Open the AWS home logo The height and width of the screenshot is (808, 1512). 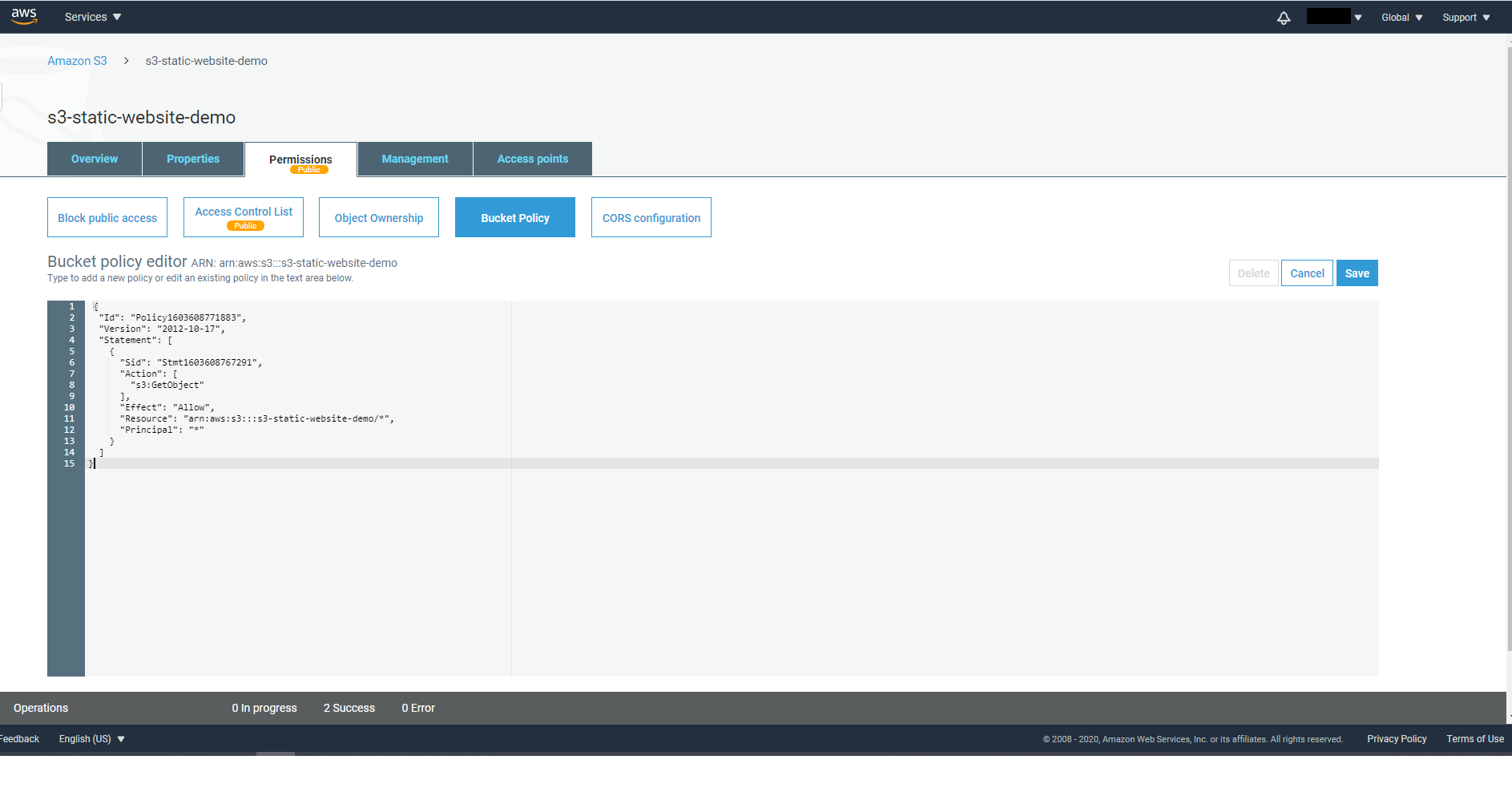coord(24,16)
